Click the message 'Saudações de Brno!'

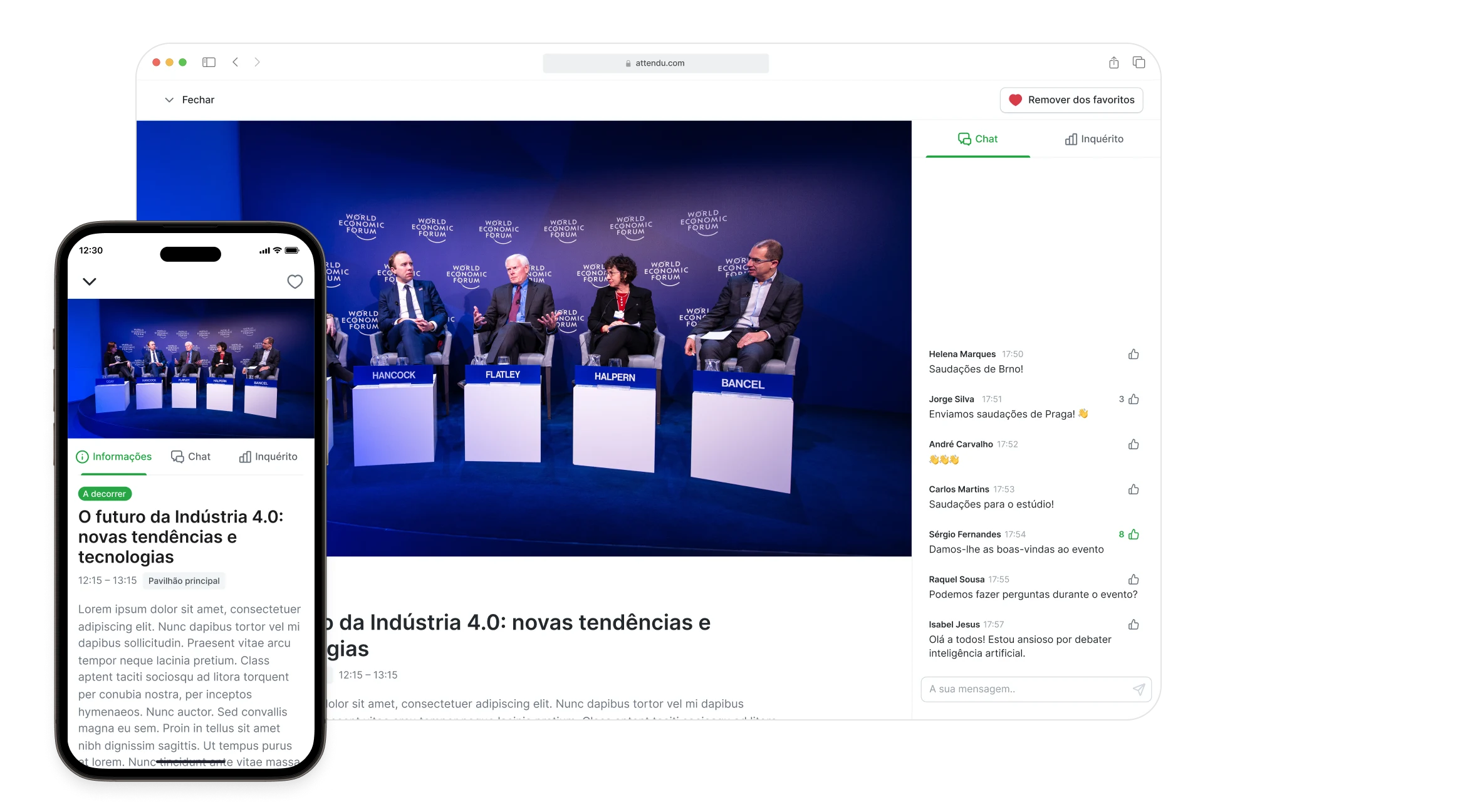[976, 369]
